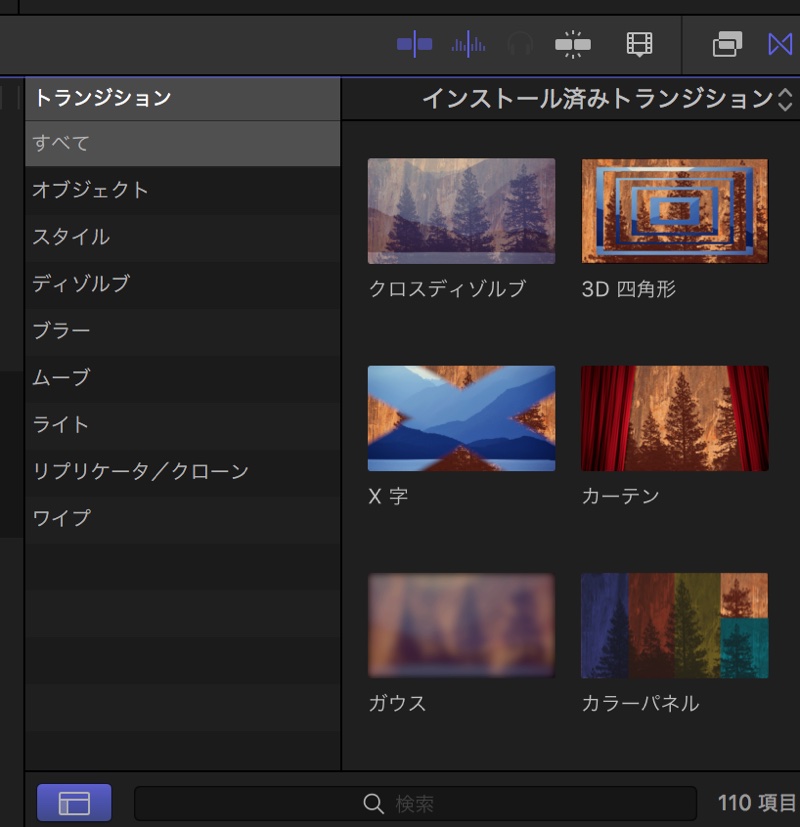The width and height of the screenshot is (800, 827).
Task: Choose the ブラー category in the sidebar
Action: [182, 331]
